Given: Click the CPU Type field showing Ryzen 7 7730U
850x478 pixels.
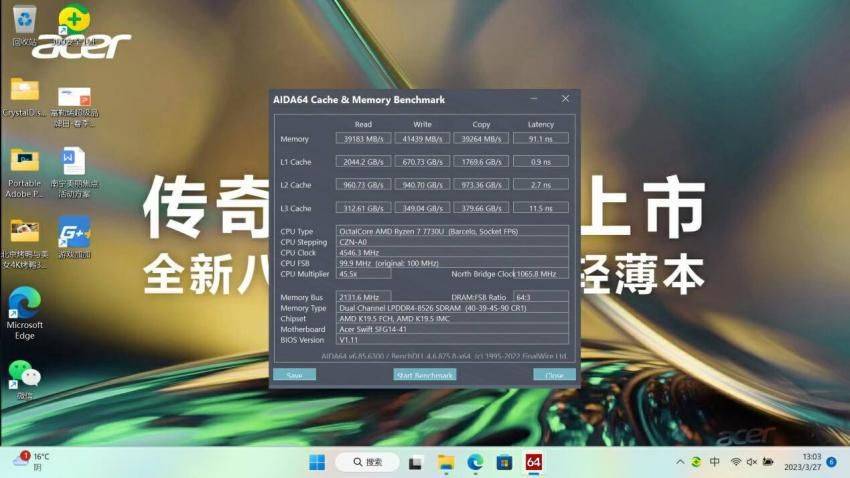Looking at the screenshot, I should [452, 231].
